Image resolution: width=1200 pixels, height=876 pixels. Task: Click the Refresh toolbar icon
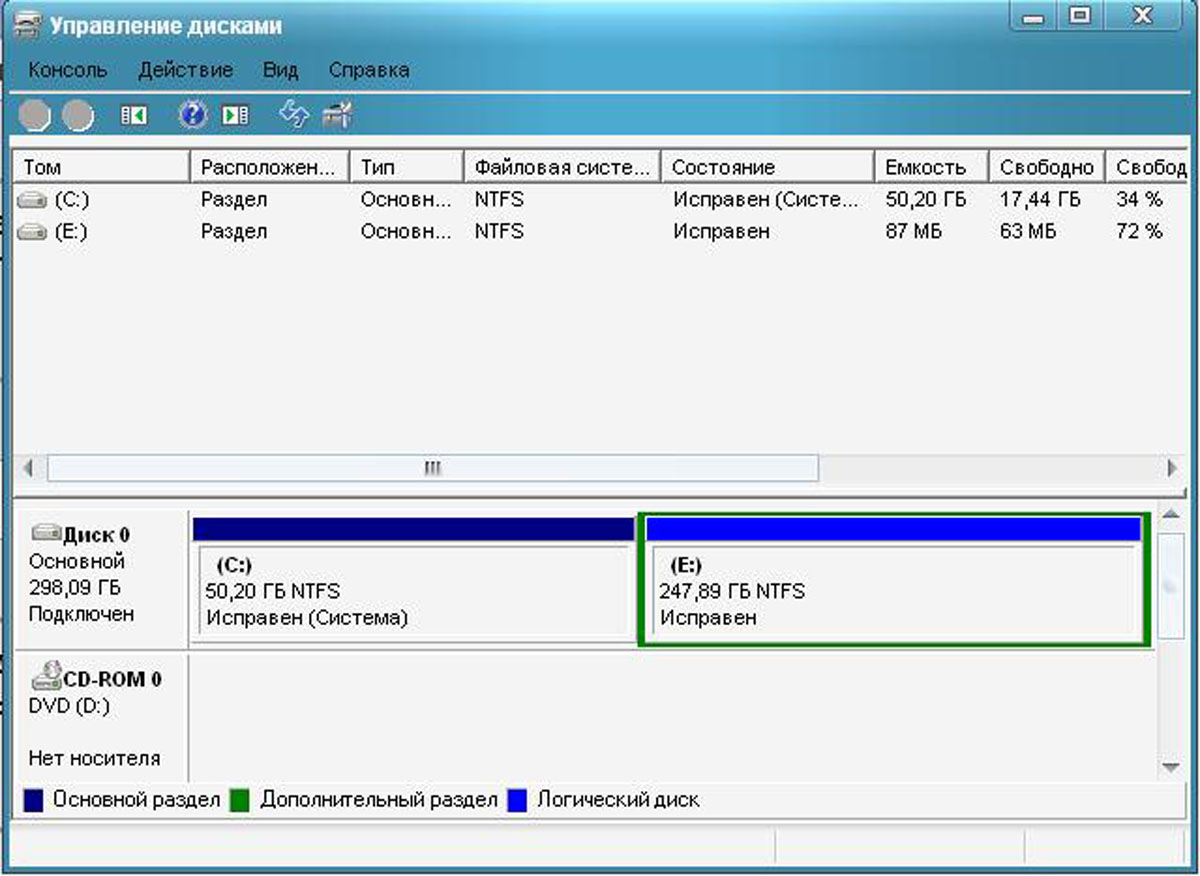(x=294, y=114)
